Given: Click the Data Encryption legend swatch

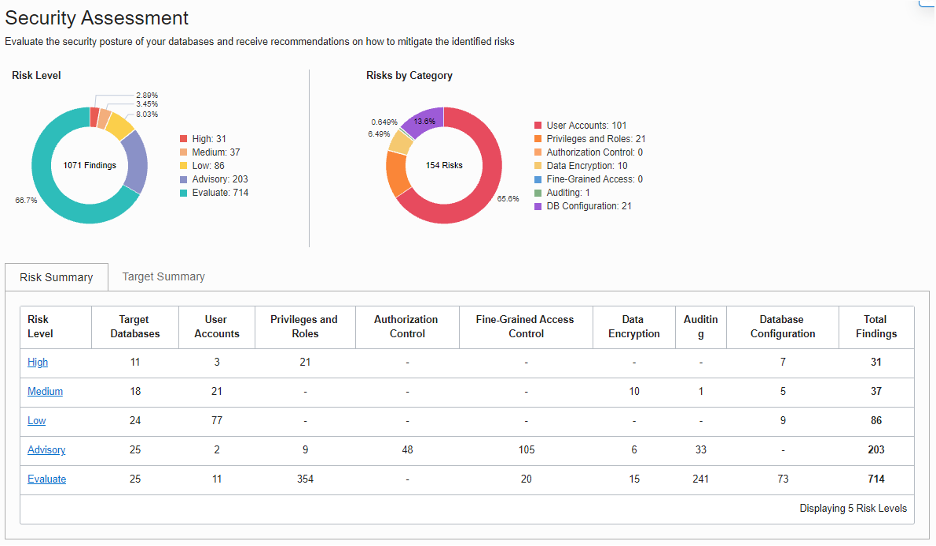Looking at the screenshot, I should (538, 166).
